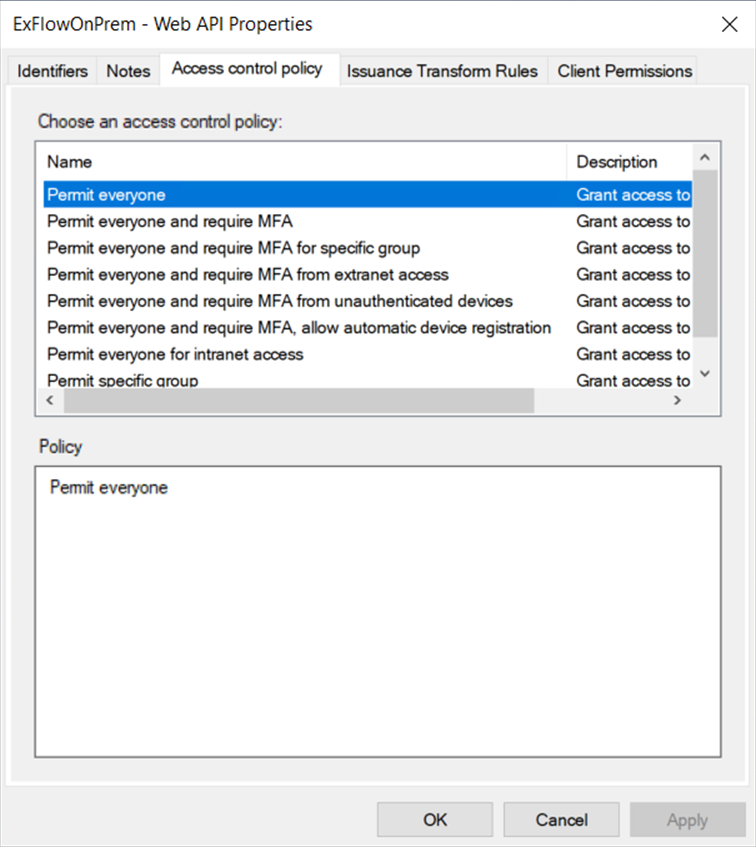
Task: Click inside the Policy description box
Action: point(378,611)
